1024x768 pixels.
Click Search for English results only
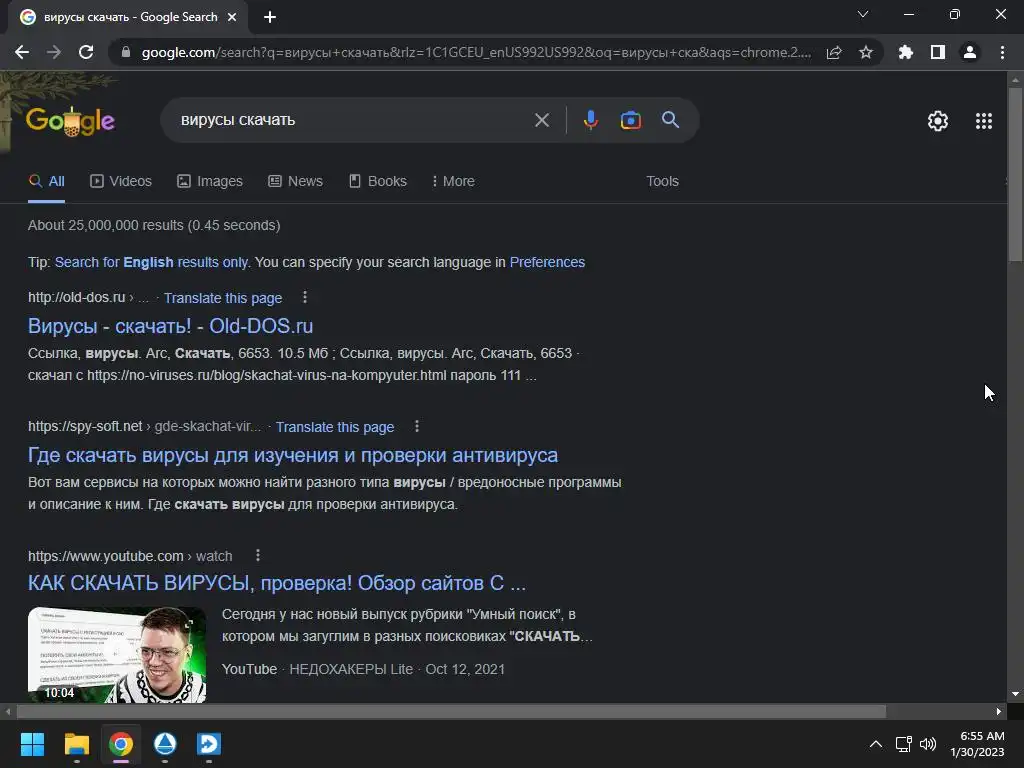tap(152, 263)
